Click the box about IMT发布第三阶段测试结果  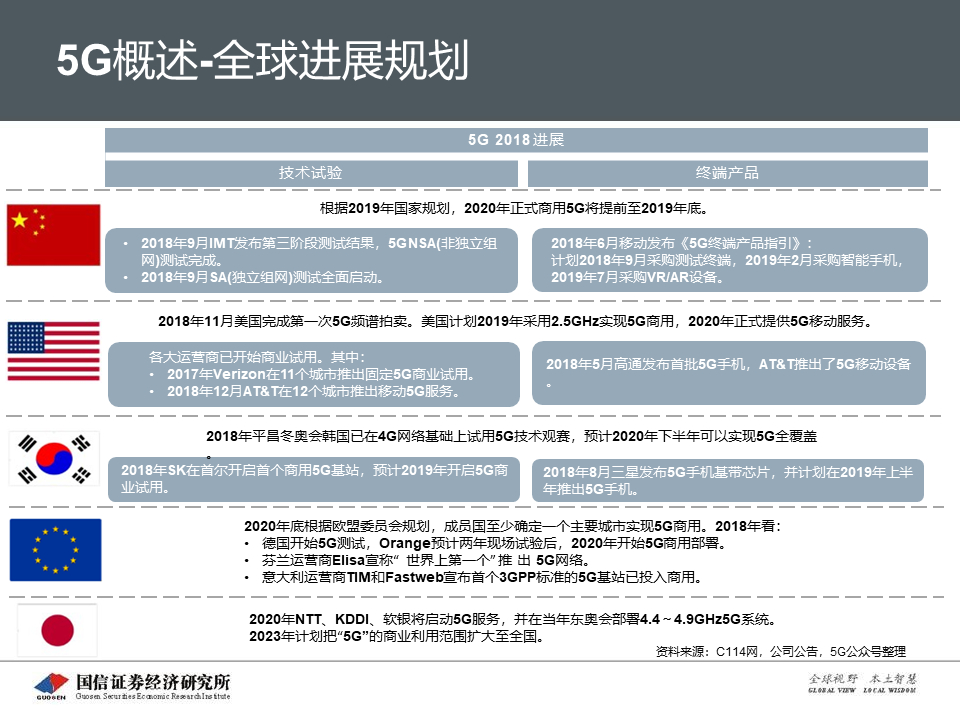pyautogui.click(x=311, y=260)
